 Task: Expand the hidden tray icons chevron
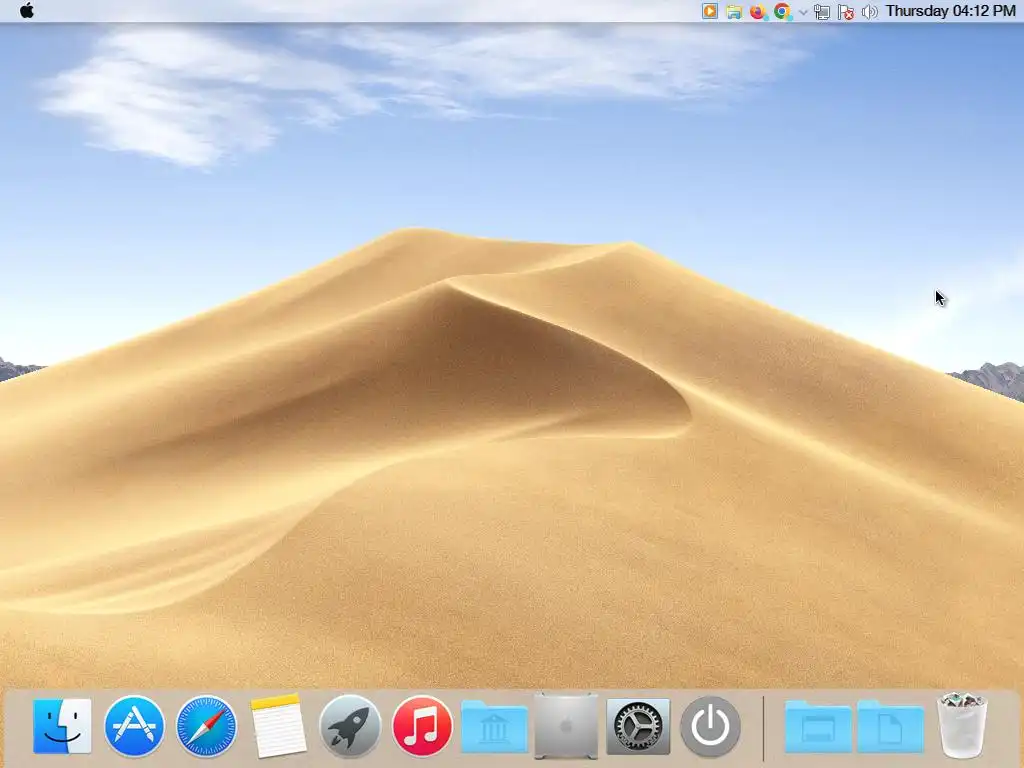point(803,12)
